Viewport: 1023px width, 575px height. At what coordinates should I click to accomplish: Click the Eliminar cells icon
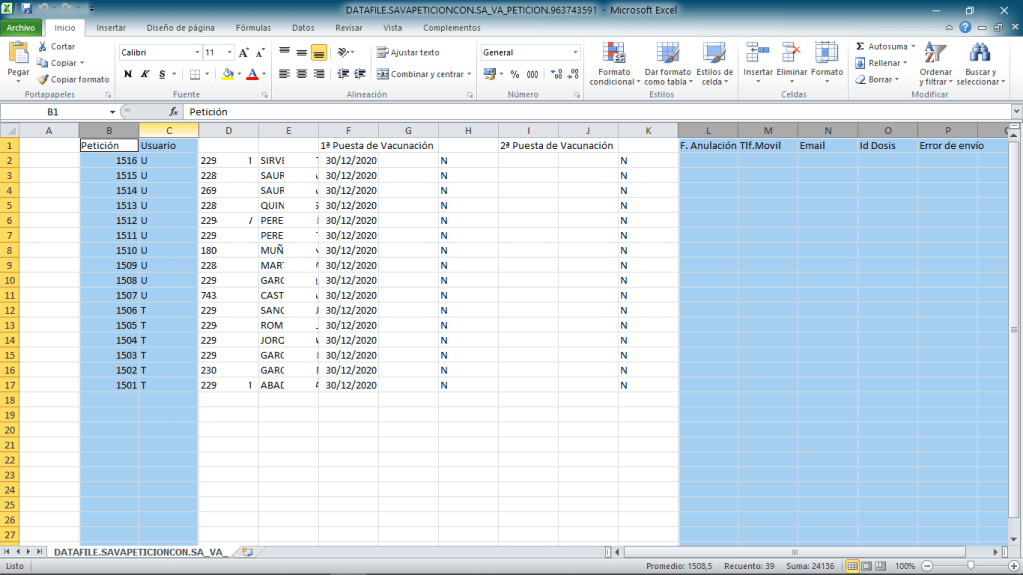[792, 54]
